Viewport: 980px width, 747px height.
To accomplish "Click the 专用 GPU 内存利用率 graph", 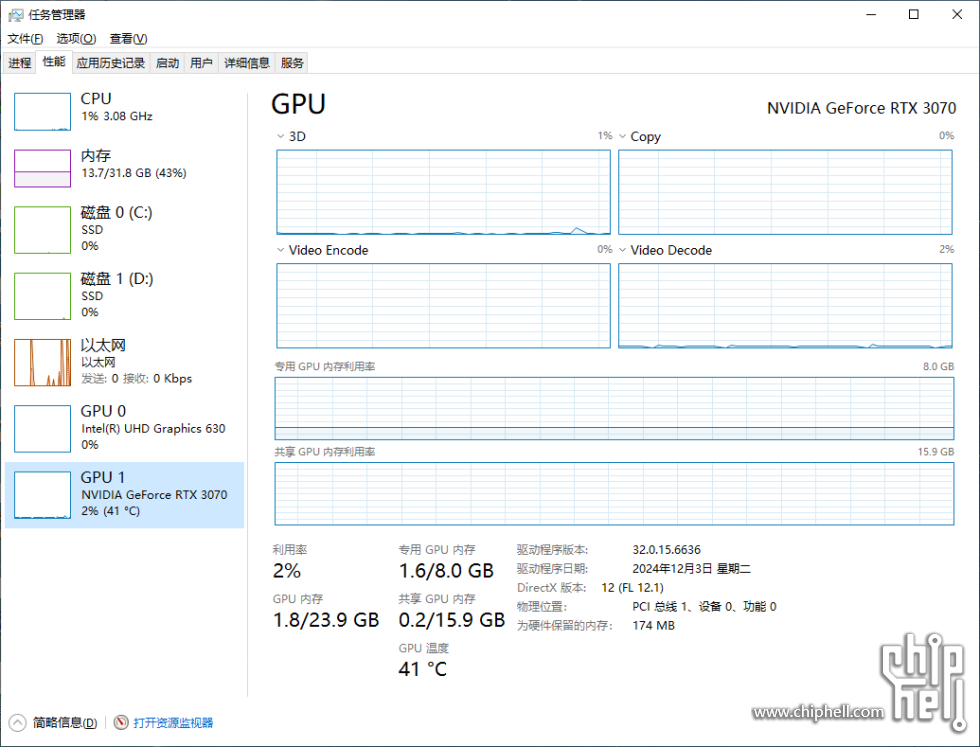I will (x=614, y=408).
